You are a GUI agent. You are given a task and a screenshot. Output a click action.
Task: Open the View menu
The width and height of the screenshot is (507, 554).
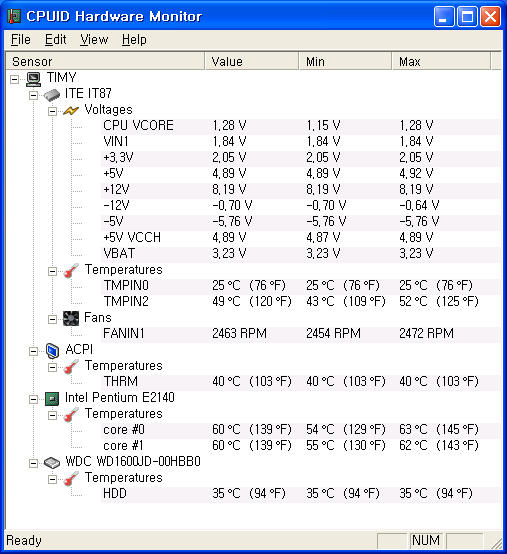[x=94, y=40]
